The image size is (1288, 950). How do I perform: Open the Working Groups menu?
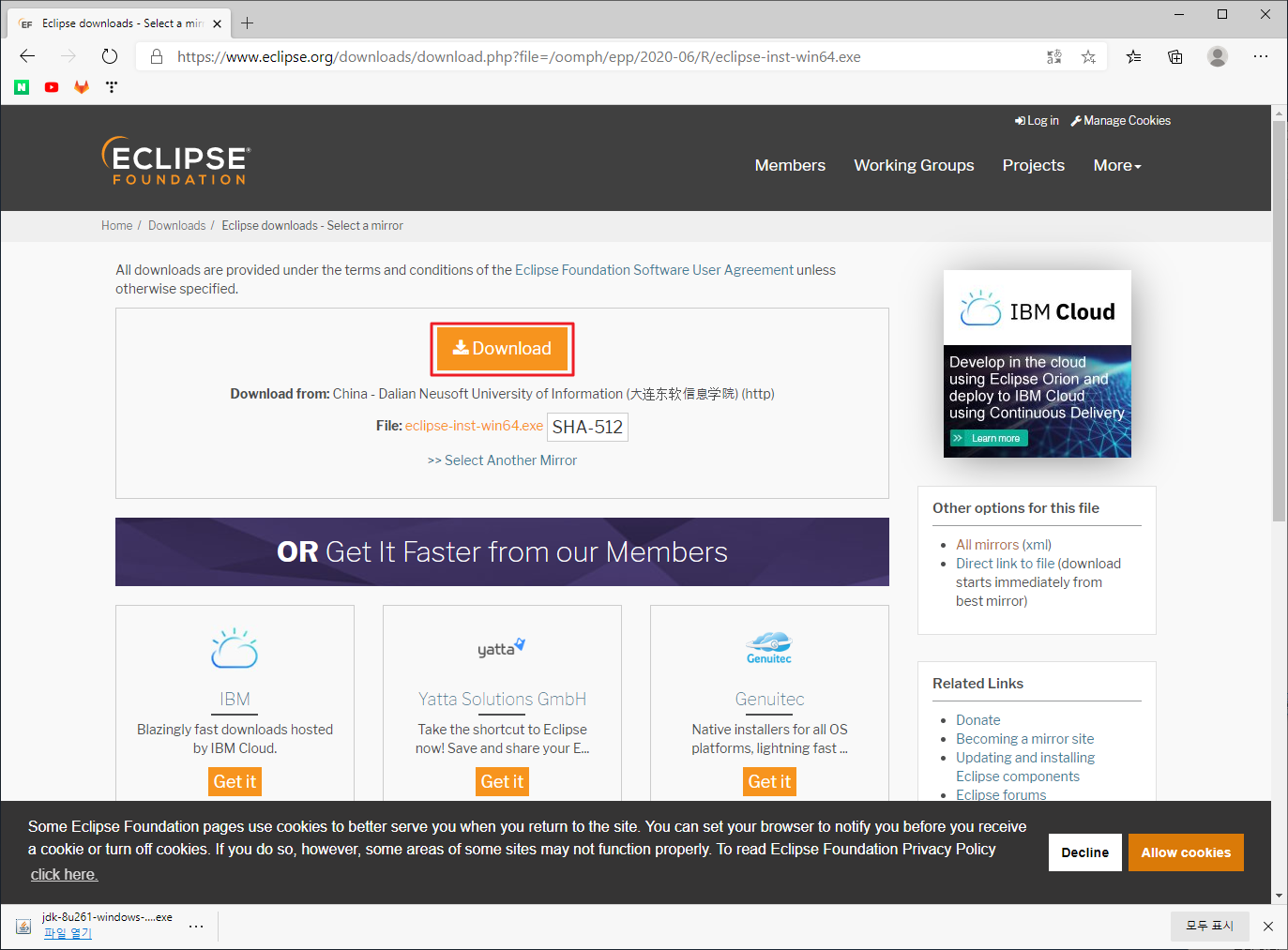click(x=914, y=165)
